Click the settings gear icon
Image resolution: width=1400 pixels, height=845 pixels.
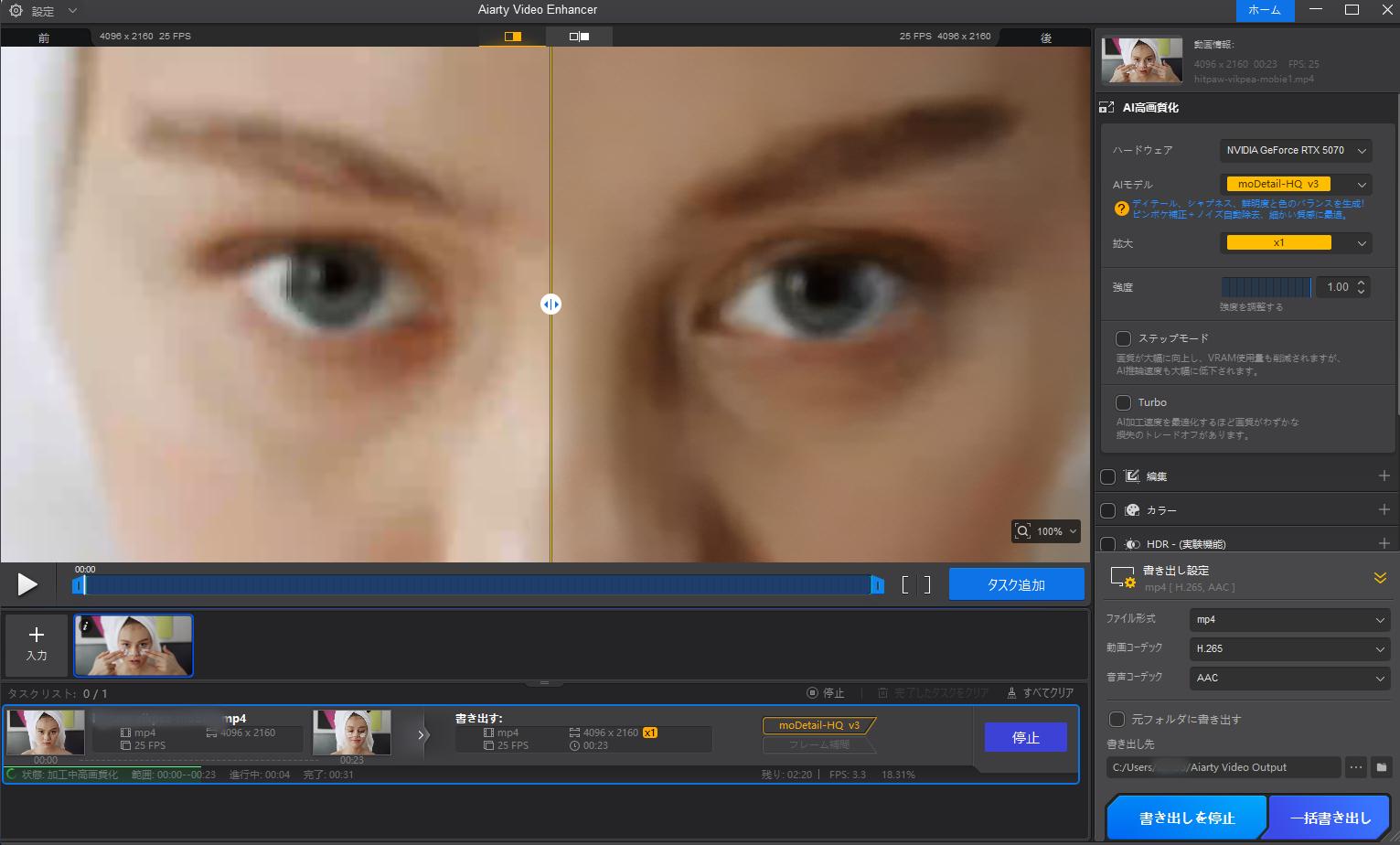16,11
